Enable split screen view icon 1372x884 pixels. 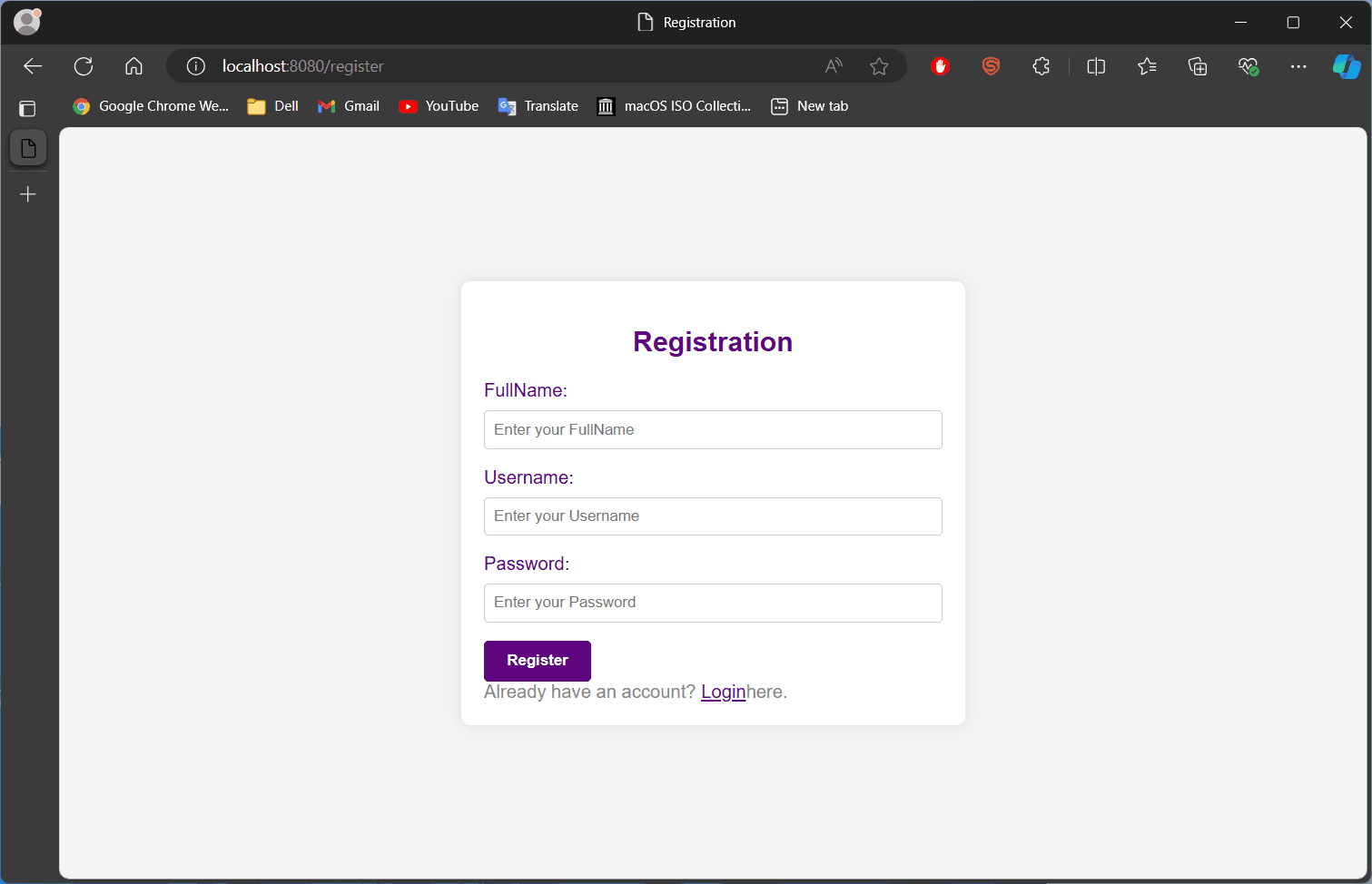(1095, 65)
